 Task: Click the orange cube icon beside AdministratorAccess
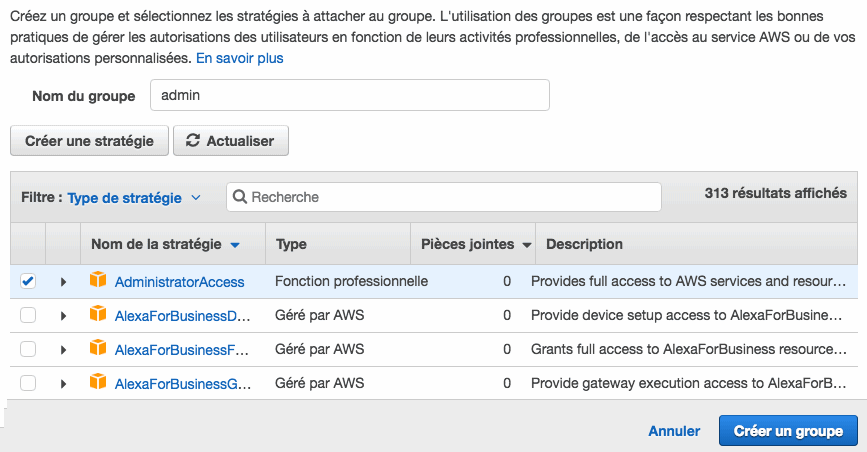click(97, 281)
